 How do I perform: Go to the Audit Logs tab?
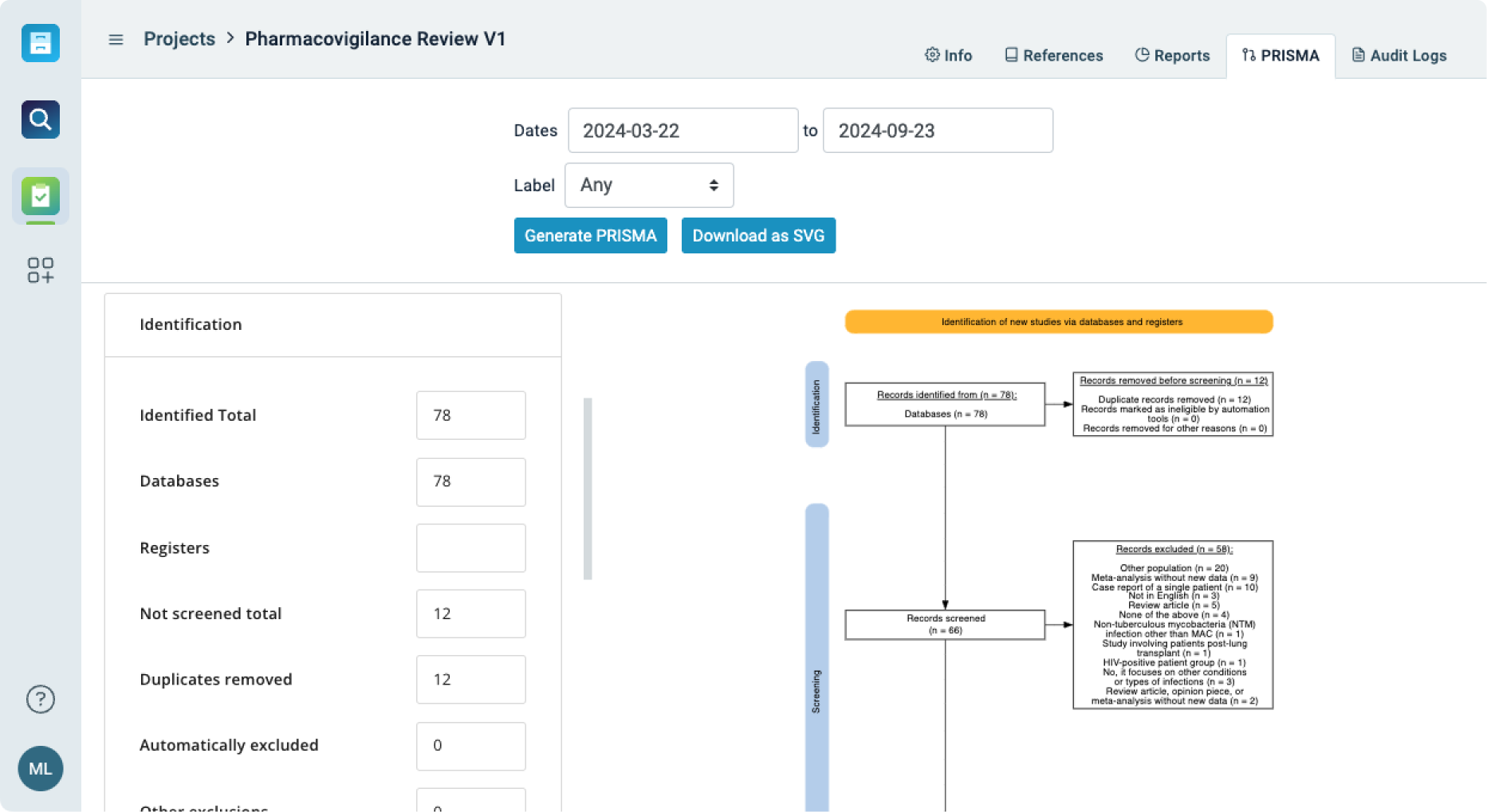tap(1398, 56)
